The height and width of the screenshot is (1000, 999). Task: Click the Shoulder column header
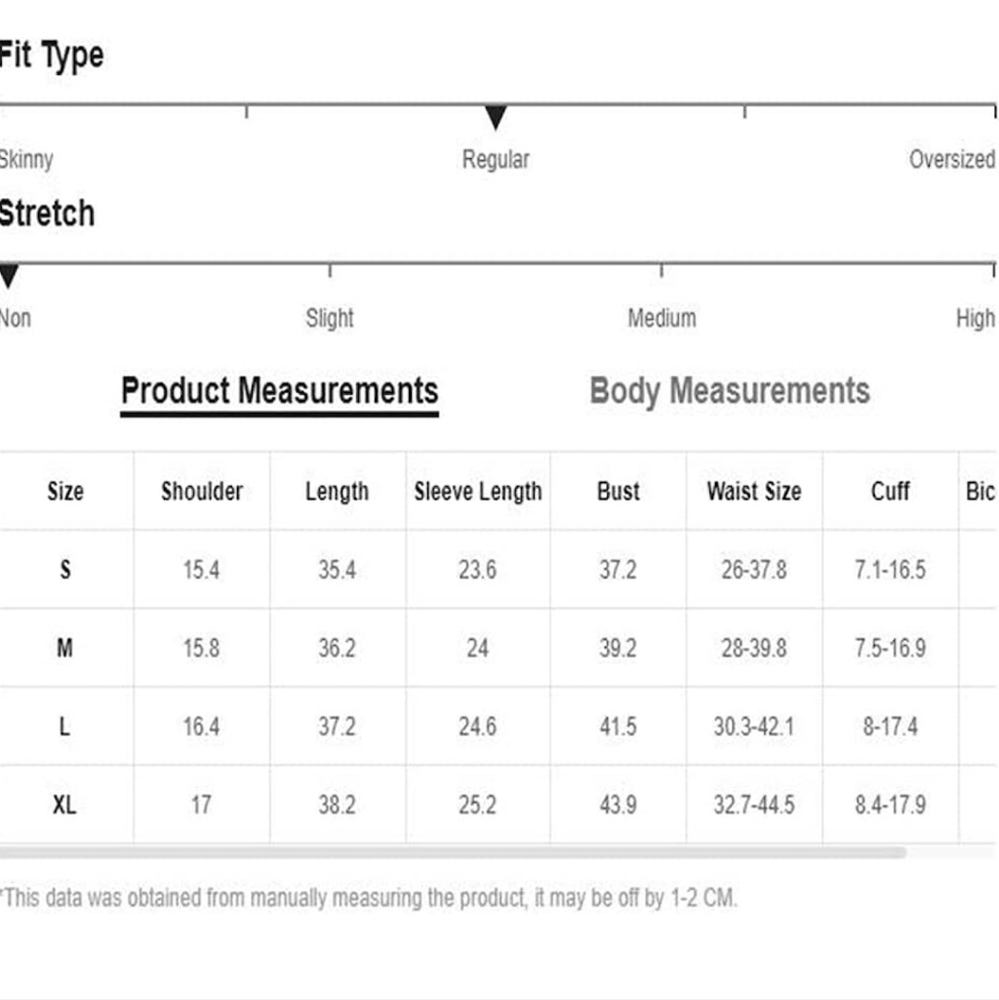click(x=202, y=491)
